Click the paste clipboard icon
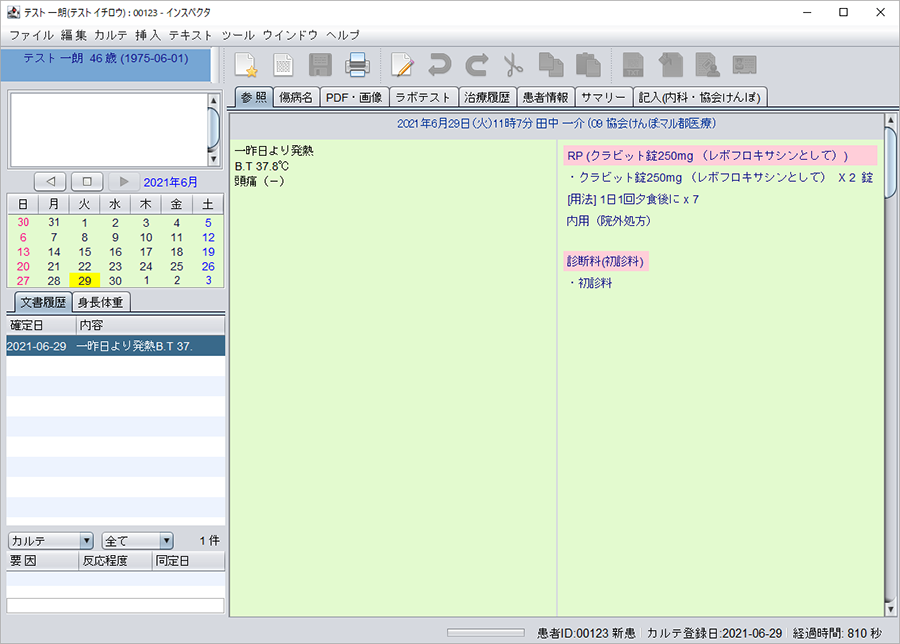This screenshot has width=900, height=644. [x=587, y=66]
